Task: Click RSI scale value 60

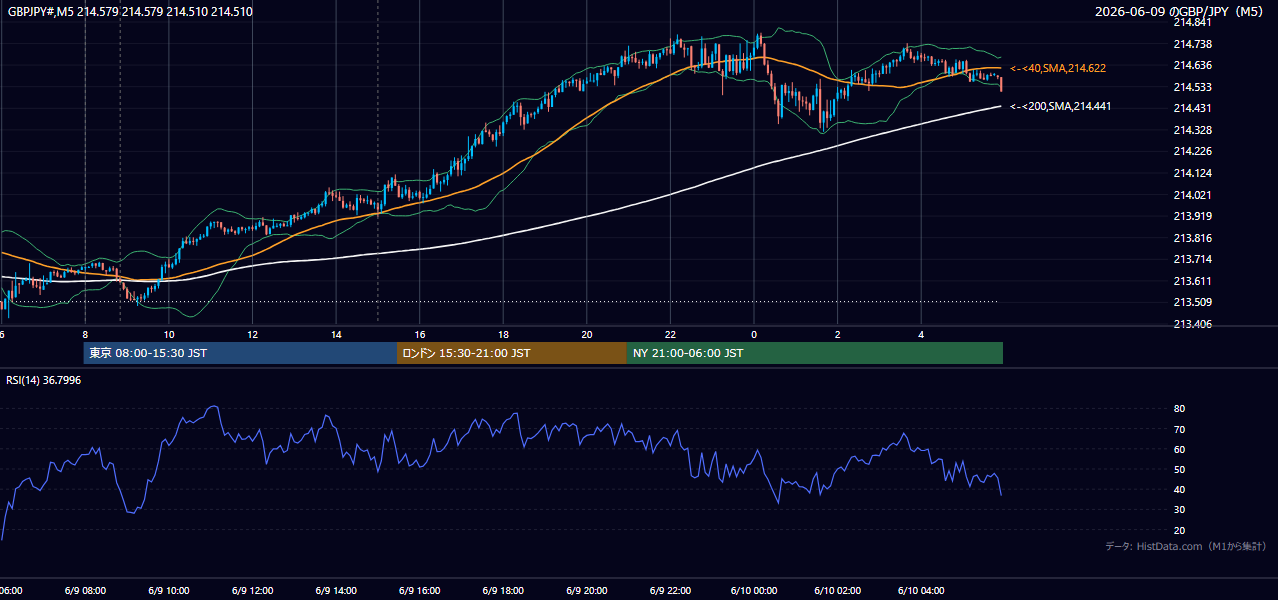Action: [1179, 449]
